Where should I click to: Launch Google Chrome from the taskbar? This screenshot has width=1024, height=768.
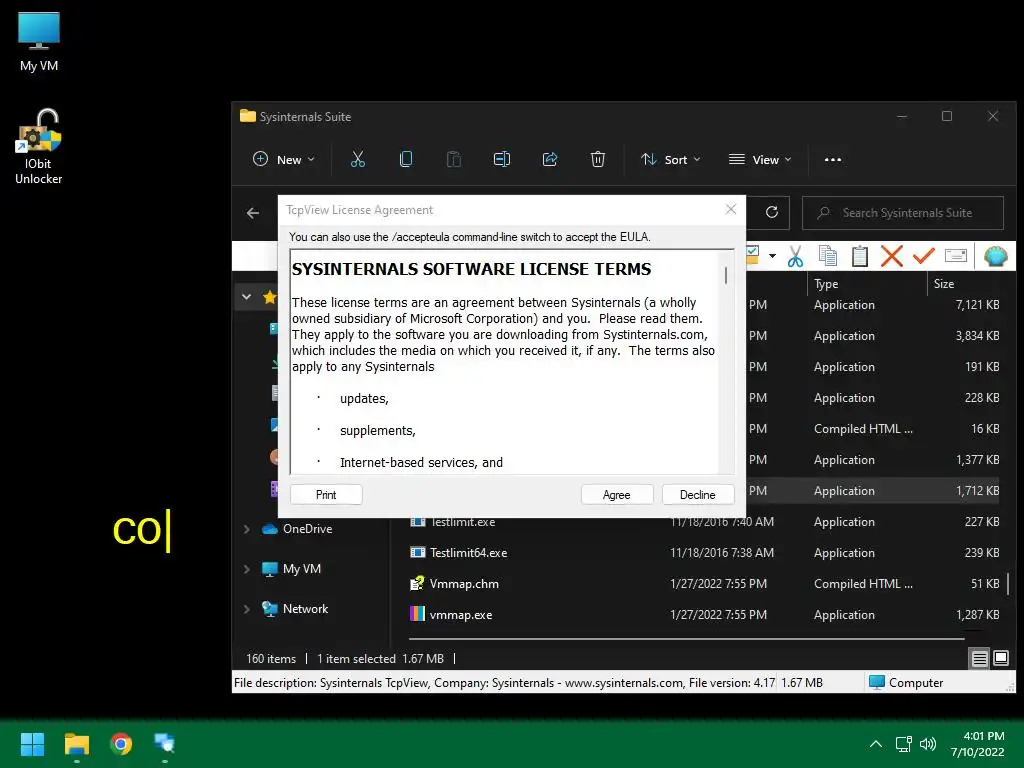(x=121, y=744)
